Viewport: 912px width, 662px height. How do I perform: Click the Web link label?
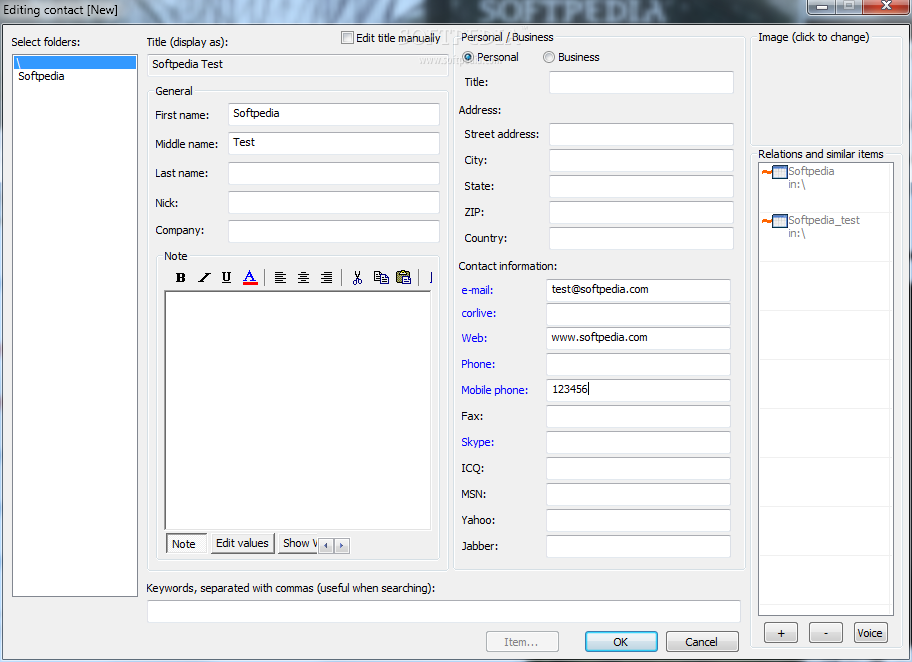474,338
